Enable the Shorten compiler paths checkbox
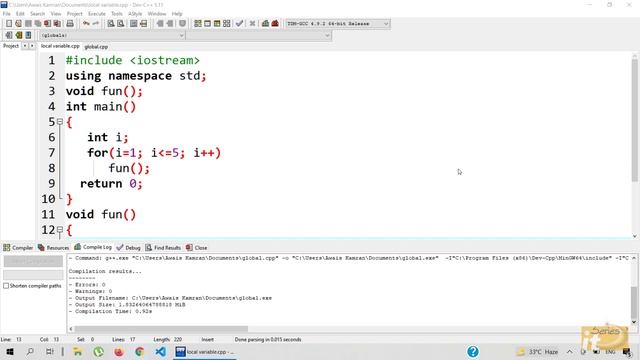Screen dimensions: 640x360 6,286
